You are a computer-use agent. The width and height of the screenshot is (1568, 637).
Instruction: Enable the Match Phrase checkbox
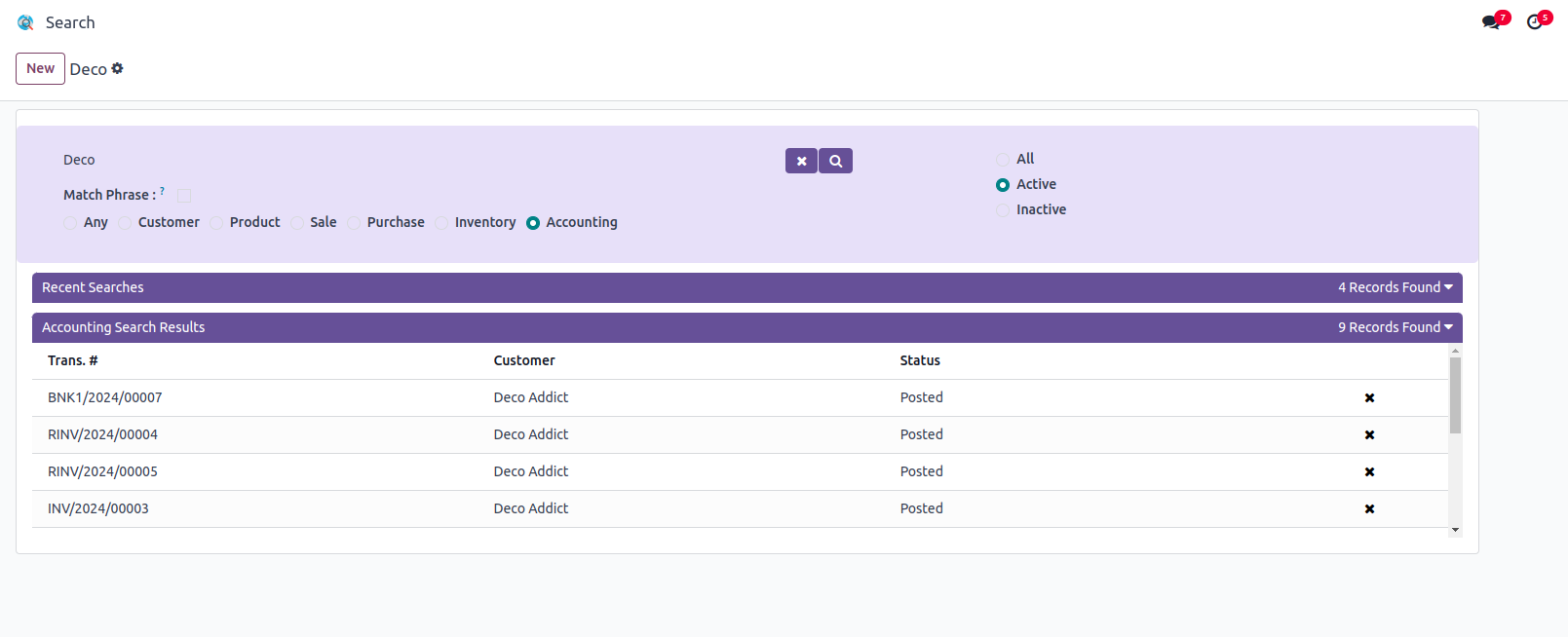click(x=184, y=195)
